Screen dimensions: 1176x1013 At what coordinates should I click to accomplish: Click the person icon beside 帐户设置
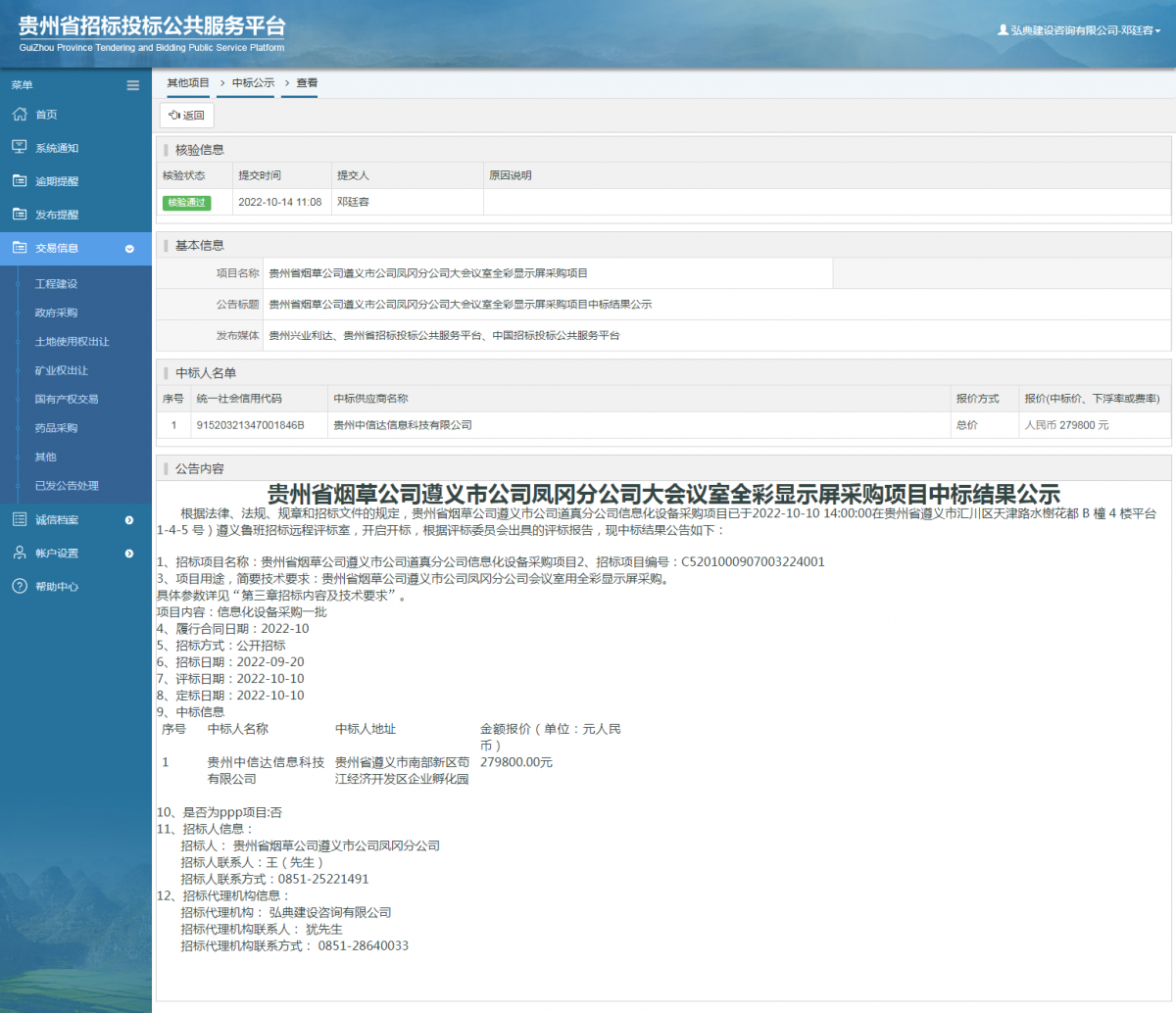click(20, 553)
